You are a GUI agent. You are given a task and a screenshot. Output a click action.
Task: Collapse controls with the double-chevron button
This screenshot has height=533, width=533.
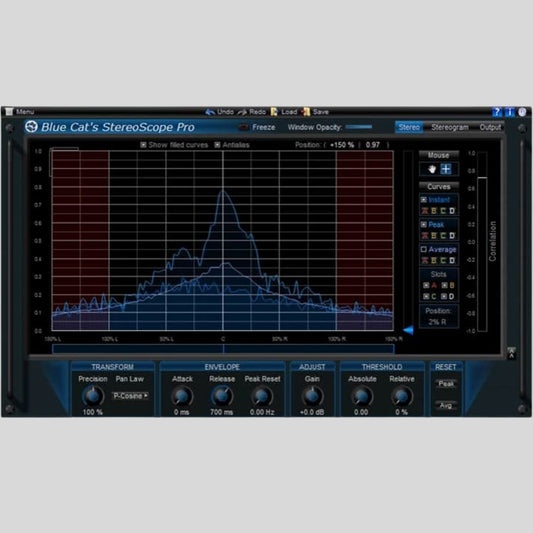click(511, 353)
